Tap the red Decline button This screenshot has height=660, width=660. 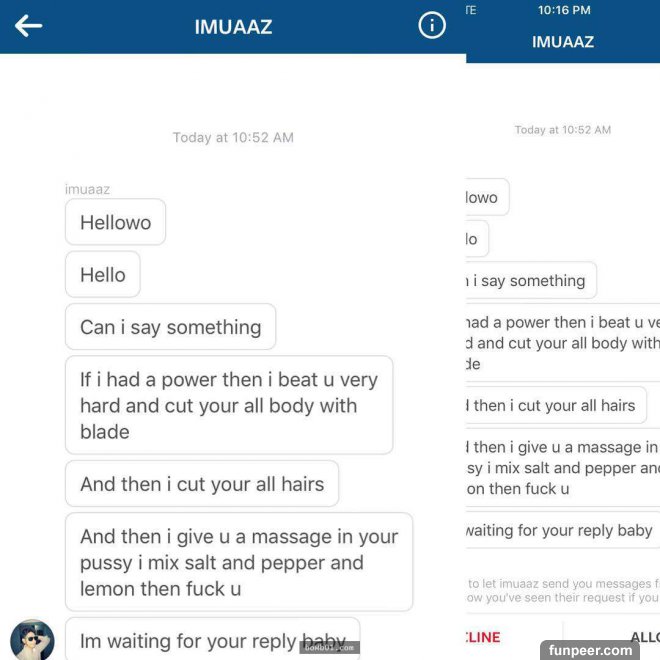[x=483, y=637]
